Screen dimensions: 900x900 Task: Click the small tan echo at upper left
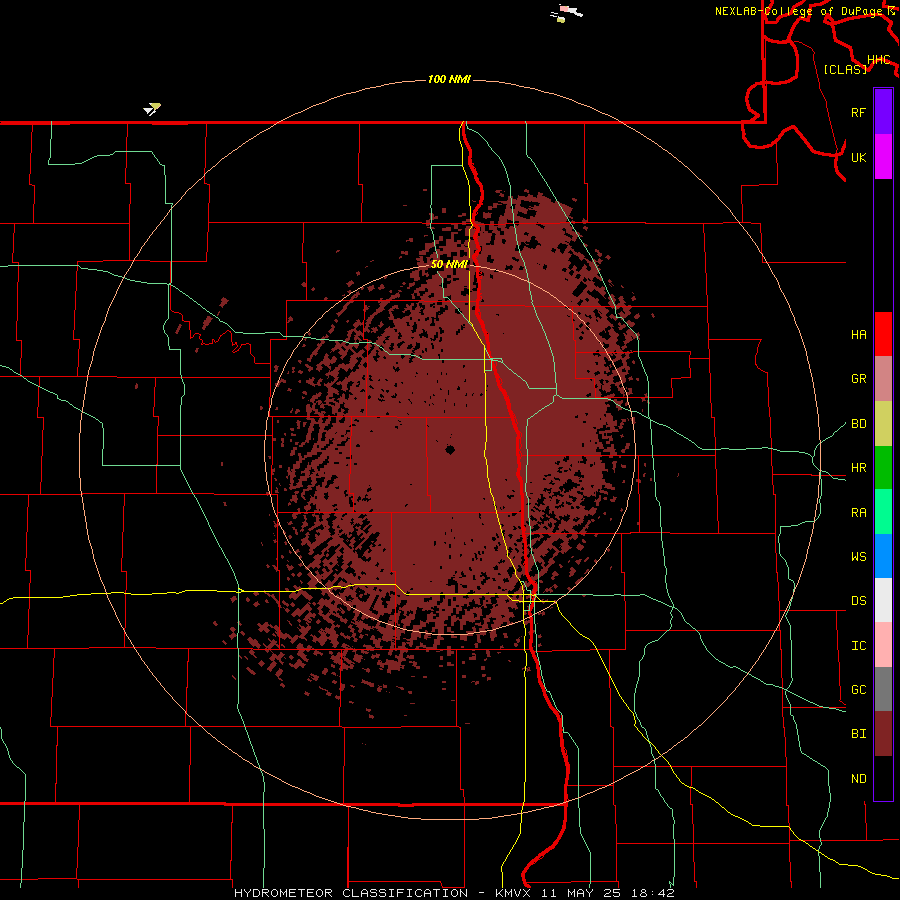point(152,109)
